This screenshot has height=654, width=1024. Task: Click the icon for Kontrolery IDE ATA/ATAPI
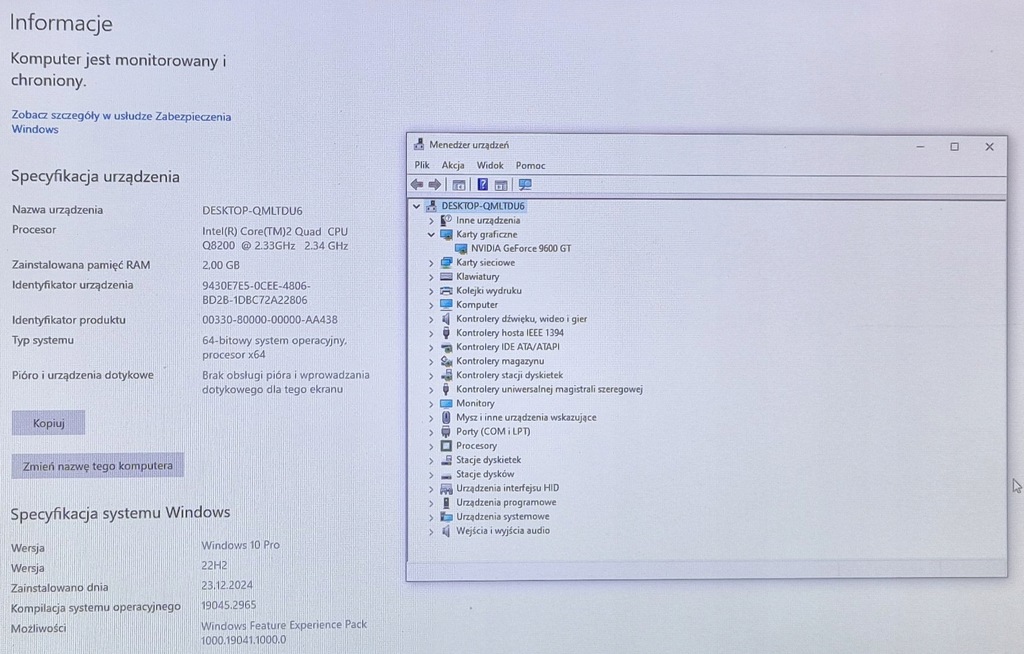[x=446, y=347]
